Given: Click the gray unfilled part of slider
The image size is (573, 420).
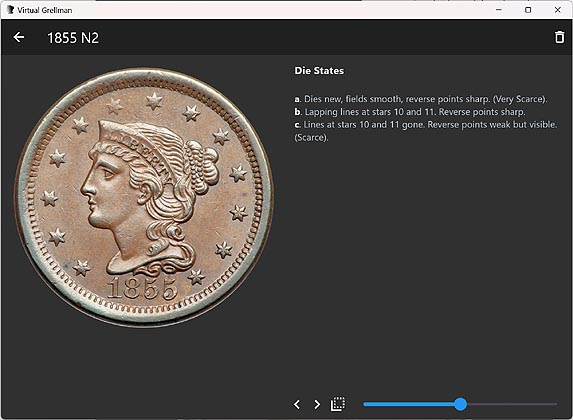Looking at the screenshot, I should pyautogui.click(x=512, y=404).
